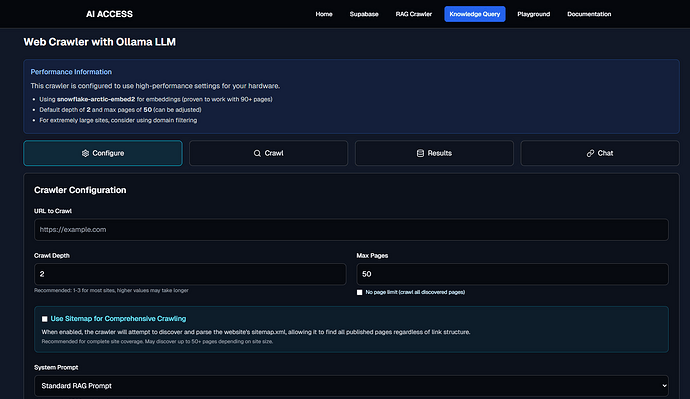Select the Knowledge Query nav button

pyautogui.click(x=475, y=14)
